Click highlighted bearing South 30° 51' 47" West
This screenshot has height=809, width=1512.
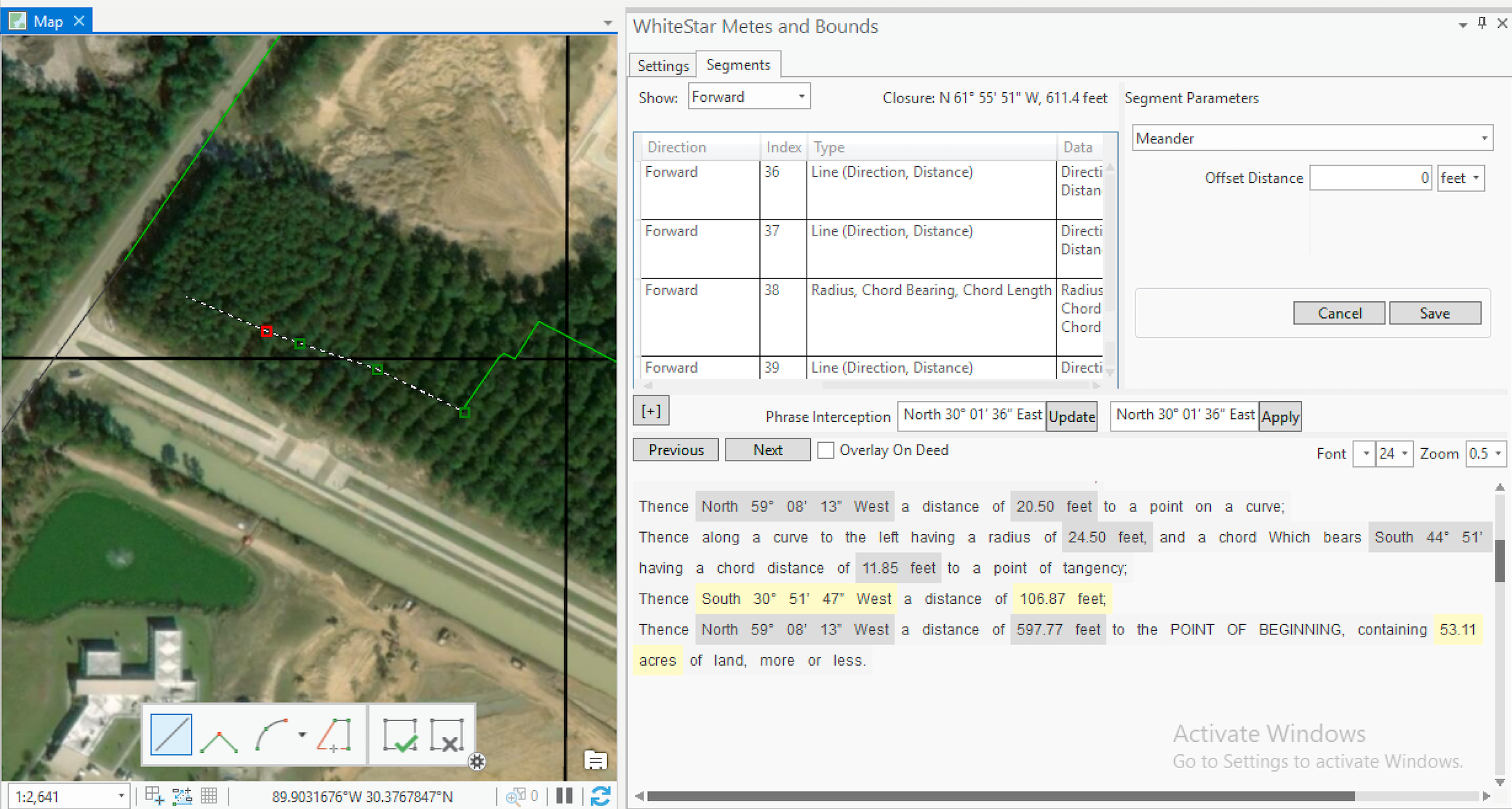click(x=796, y=598)
